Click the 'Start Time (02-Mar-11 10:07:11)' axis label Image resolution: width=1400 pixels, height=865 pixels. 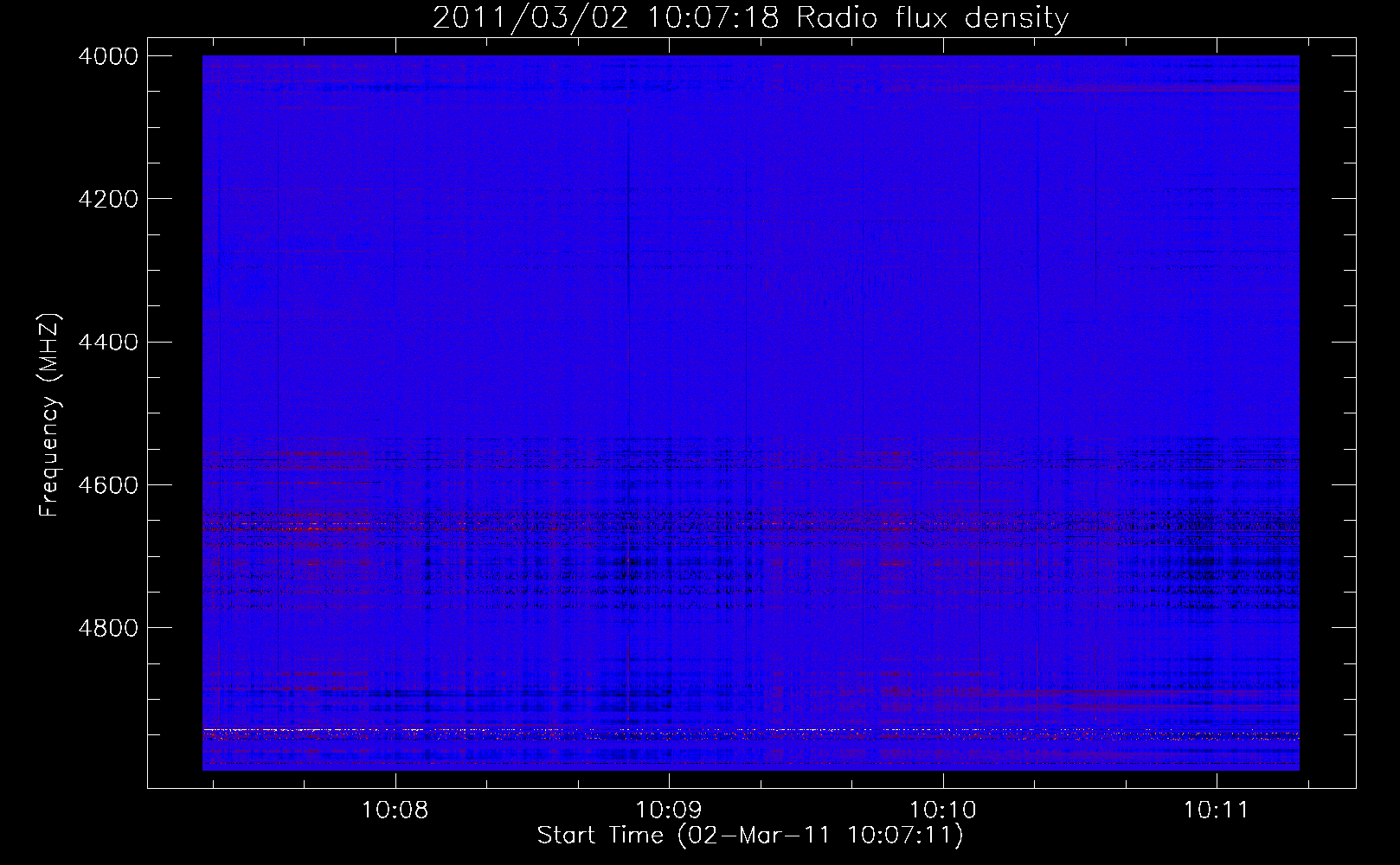(x=750, y=836)
